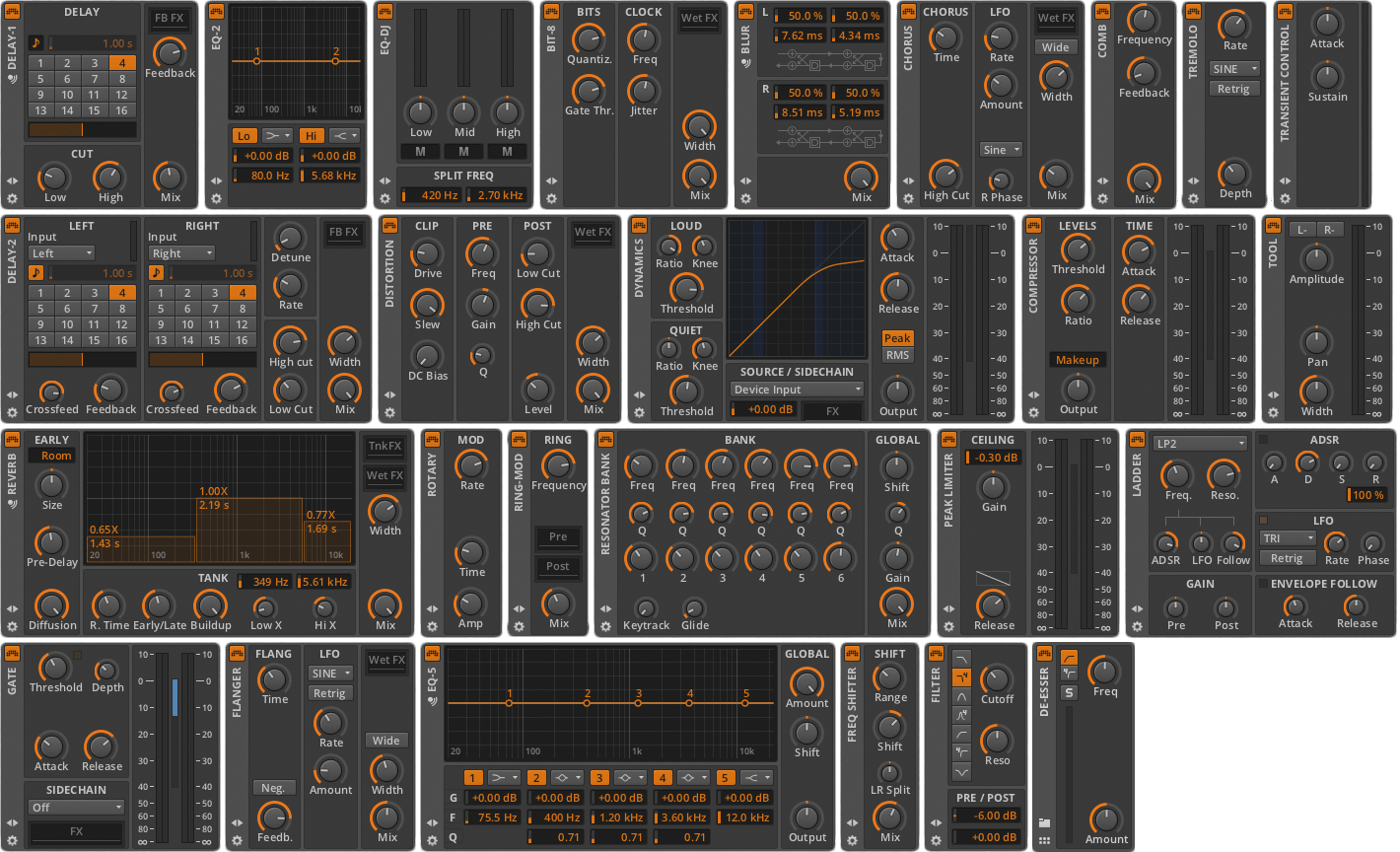Open the COMPRESSOR device settings gear
Screen dimensions: 1400x852
1033,412
